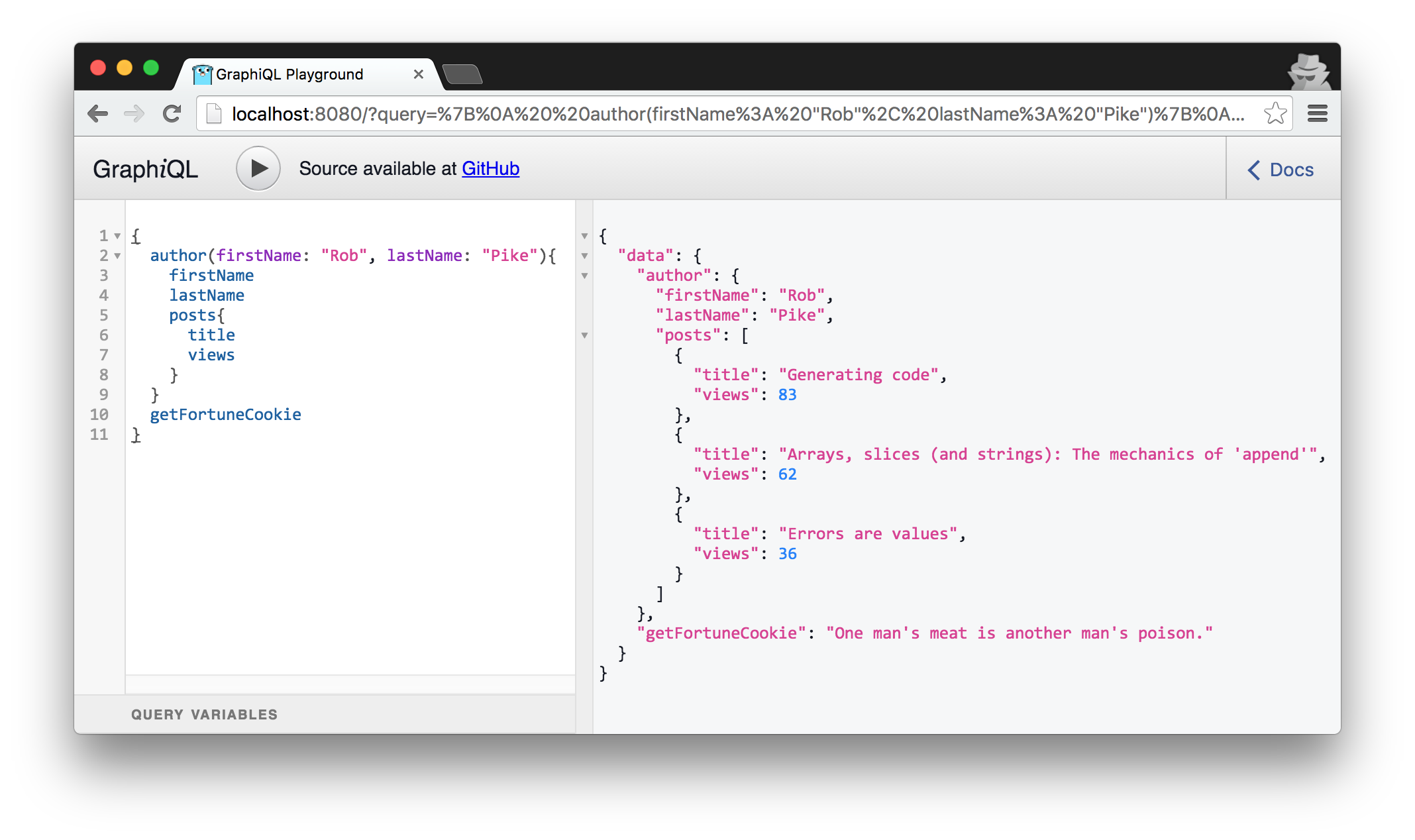Collapse the "data" result fold arrow

(x=584, y=256)
